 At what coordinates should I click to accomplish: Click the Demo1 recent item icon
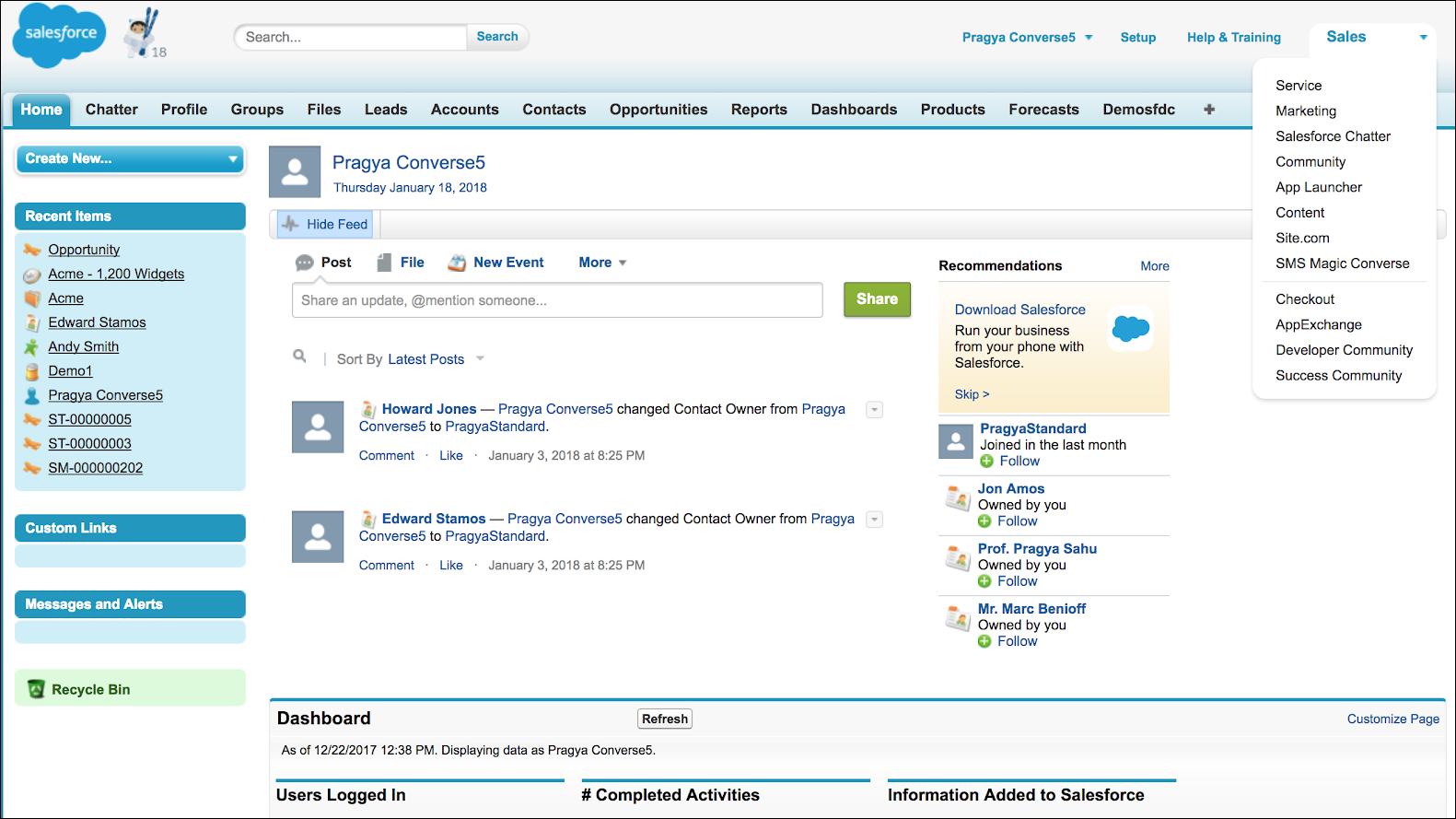tap(32, 371)
